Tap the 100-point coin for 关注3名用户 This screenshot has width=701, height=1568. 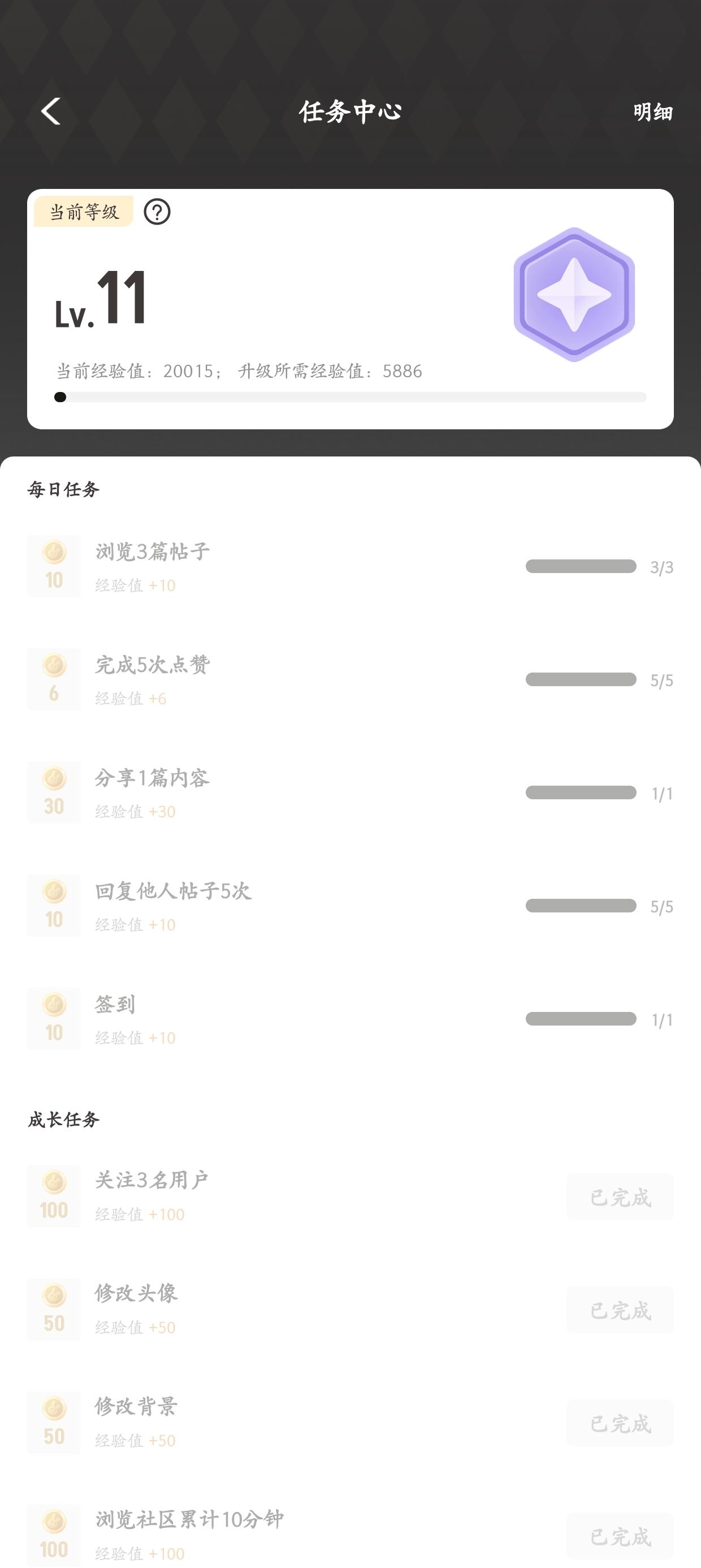[54, 1196]
